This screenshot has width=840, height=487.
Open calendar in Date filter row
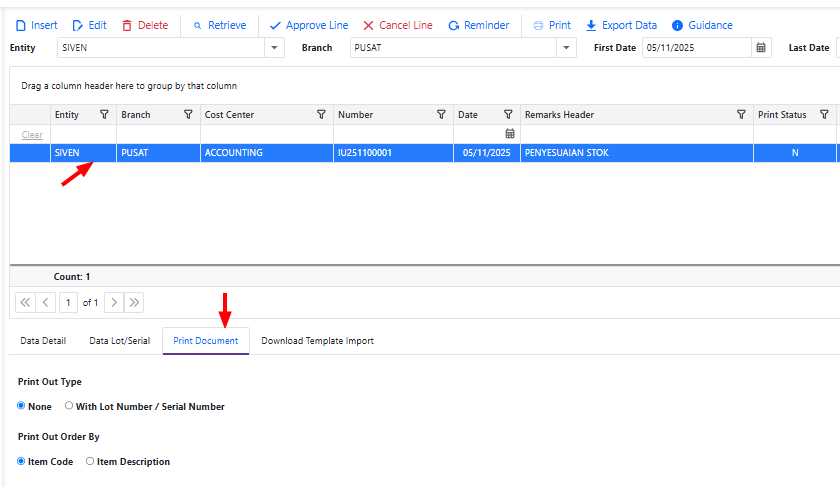(x=510, y=133)
